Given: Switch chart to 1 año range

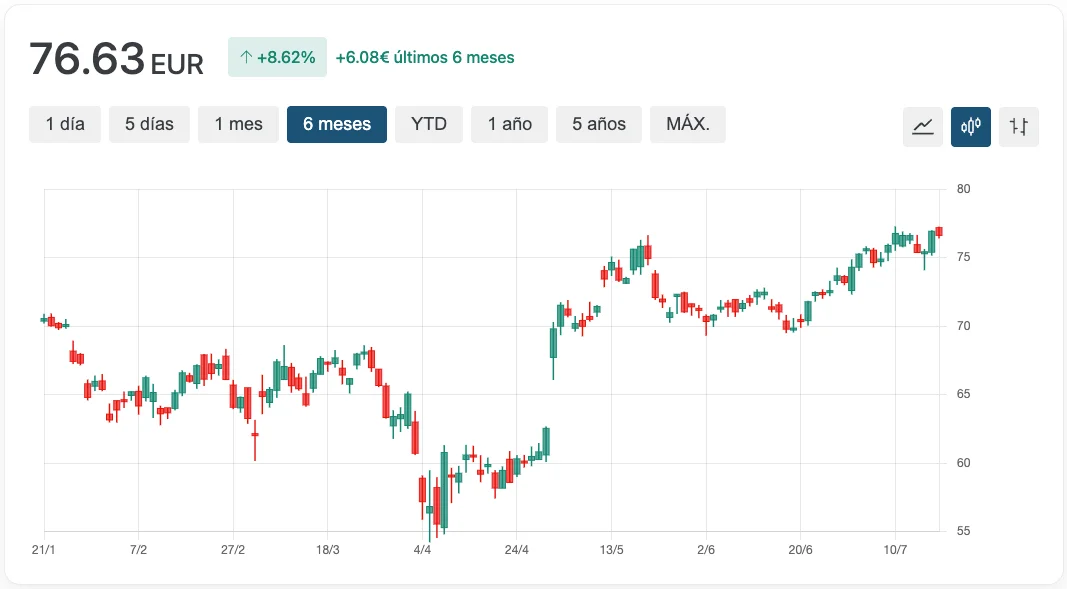Looking at the screenshot, I should (x=510, y=125).
